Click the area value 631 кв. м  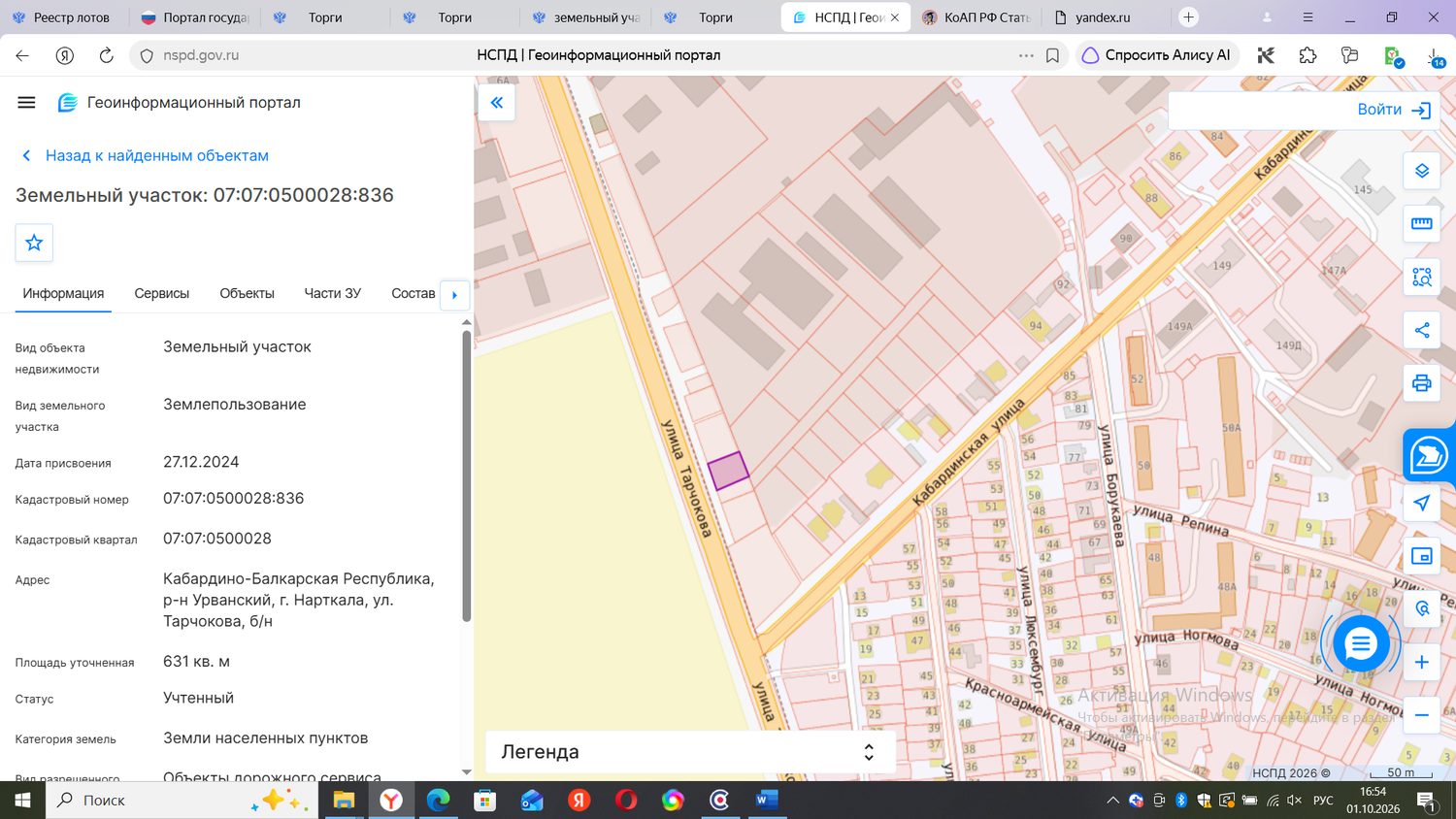[x=196, y=662]
